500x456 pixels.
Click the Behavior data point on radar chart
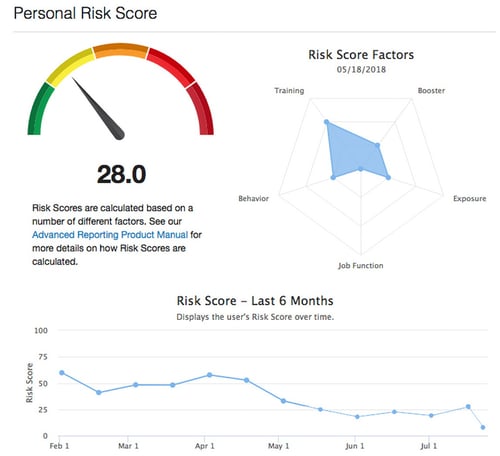tap(333, 177)
